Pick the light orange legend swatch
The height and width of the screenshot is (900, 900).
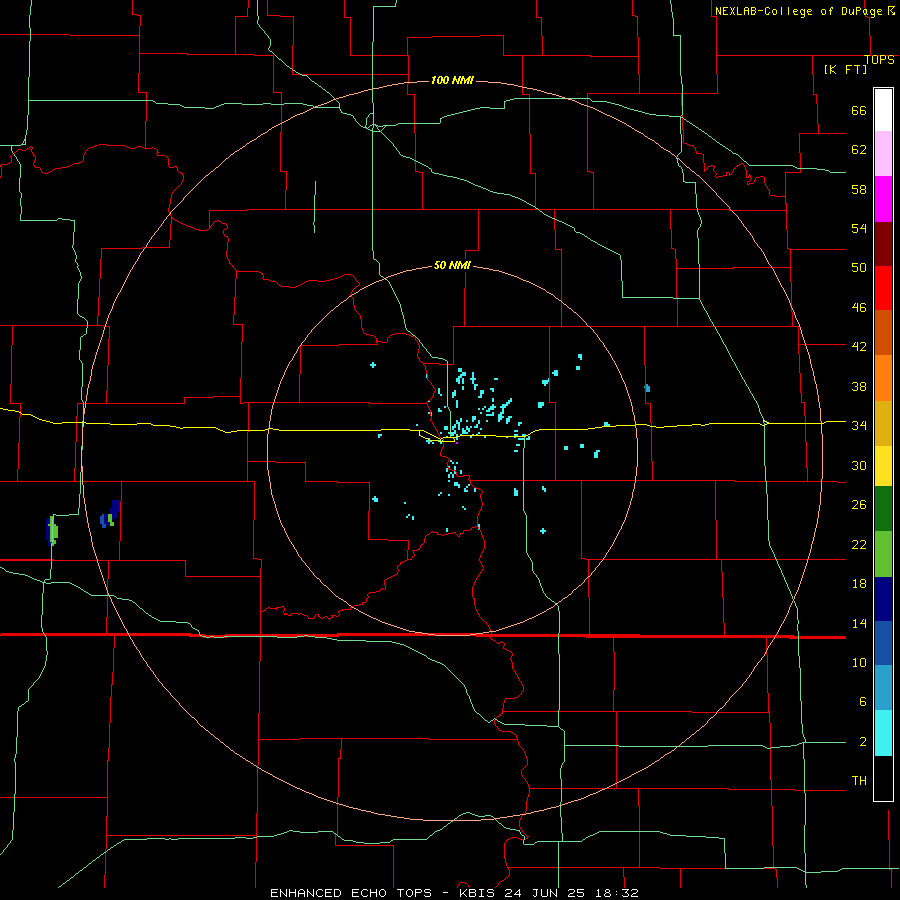883,378
